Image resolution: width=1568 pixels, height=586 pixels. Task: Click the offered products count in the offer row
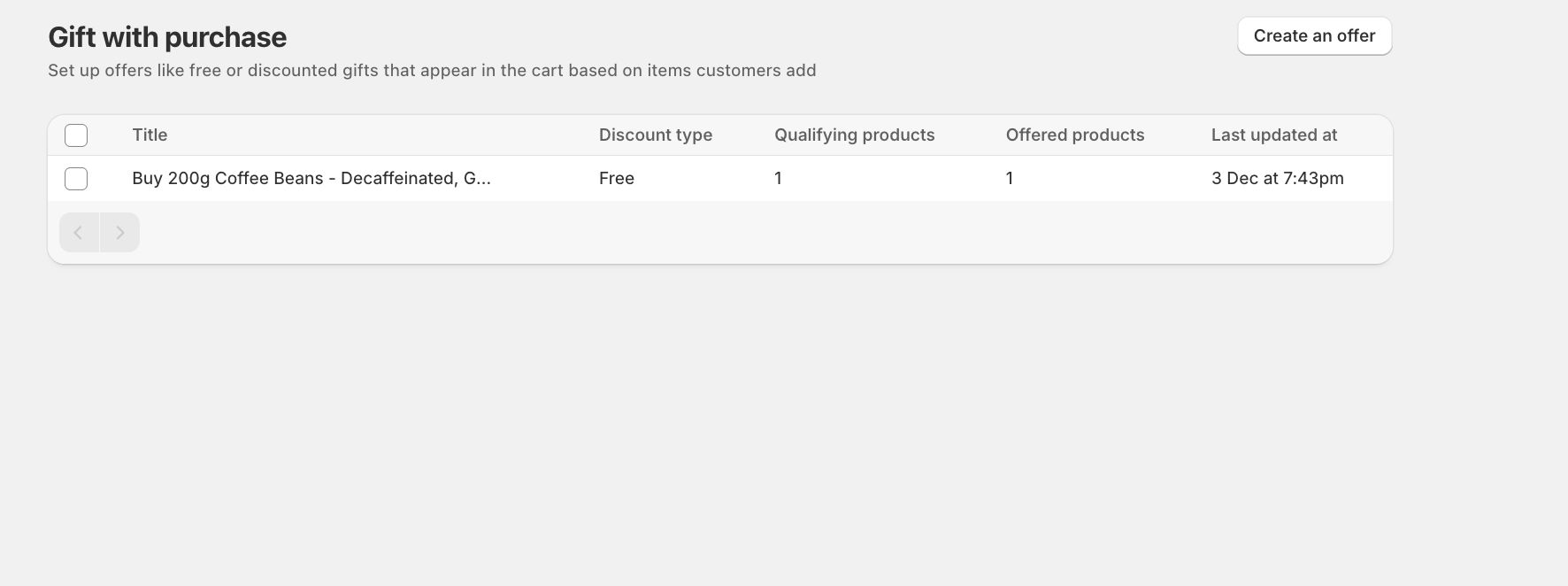pyautogui.click(x=1009, y=179)
